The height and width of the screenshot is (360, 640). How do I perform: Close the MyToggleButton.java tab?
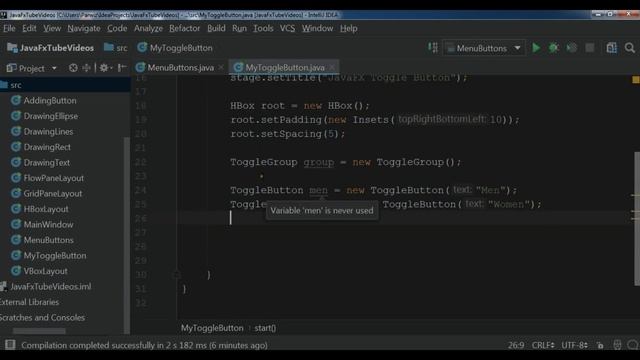[x=332, y=67]
